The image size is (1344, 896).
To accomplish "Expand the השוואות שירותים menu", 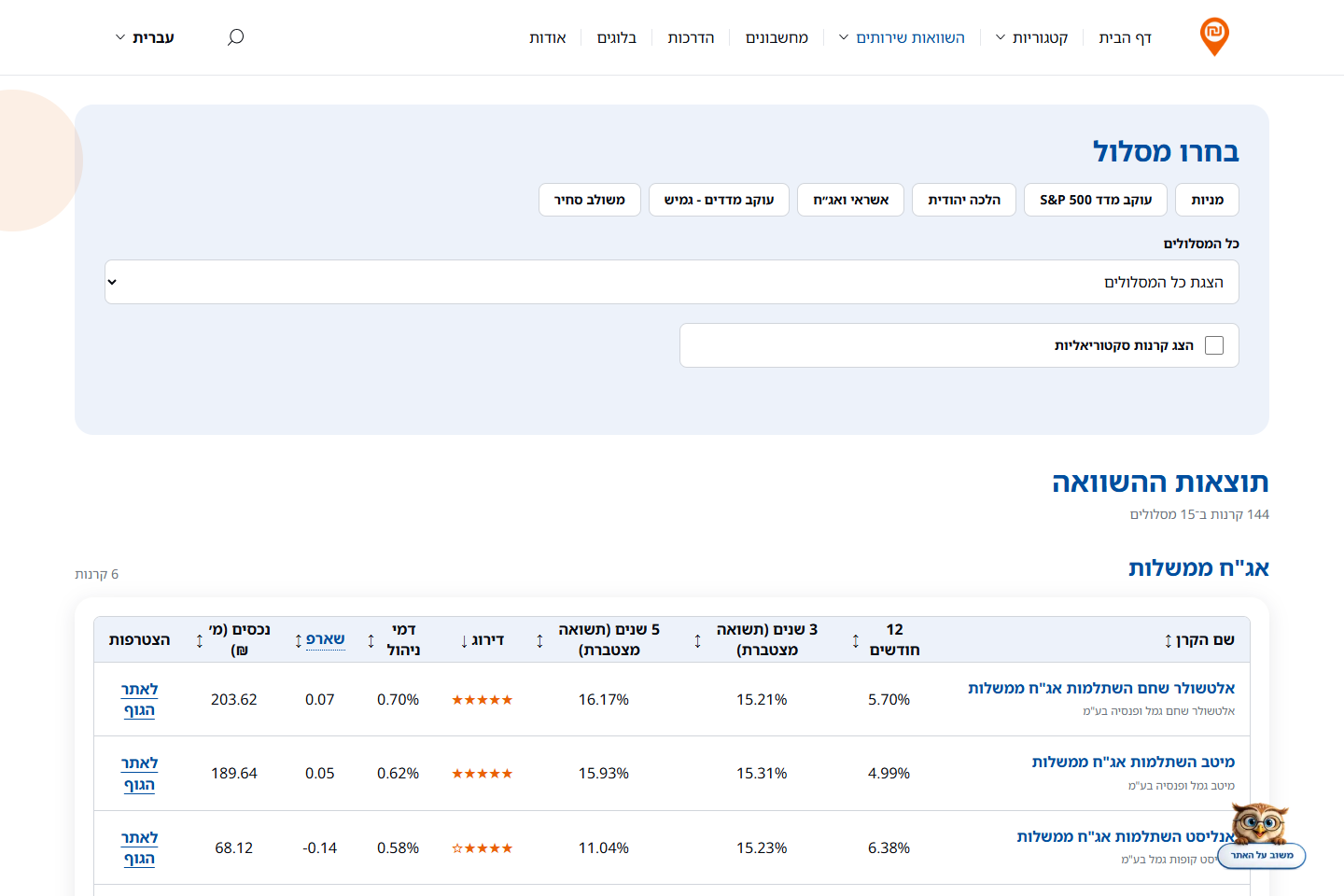I will point(902,37).
